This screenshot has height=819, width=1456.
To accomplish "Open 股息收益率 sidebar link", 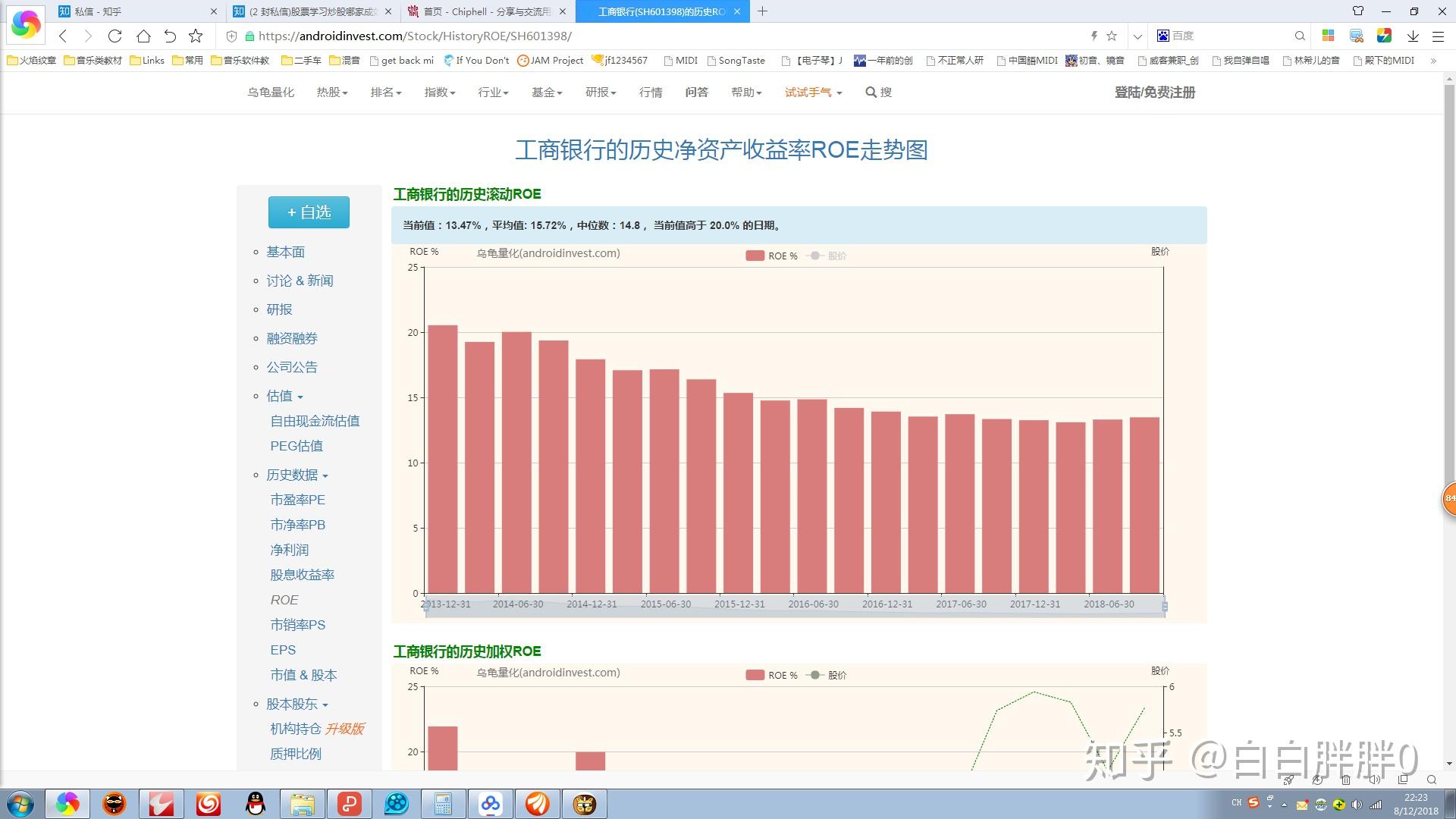I will [302, 575].
